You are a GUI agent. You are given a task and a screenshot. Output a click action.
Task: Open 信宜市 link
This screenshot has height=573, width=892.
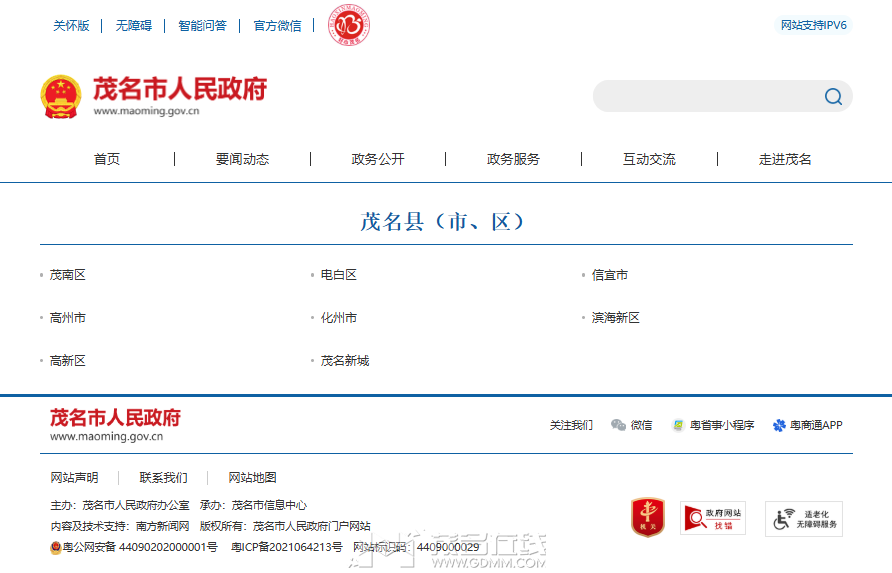pyautogui.click(x=610, y=275)
